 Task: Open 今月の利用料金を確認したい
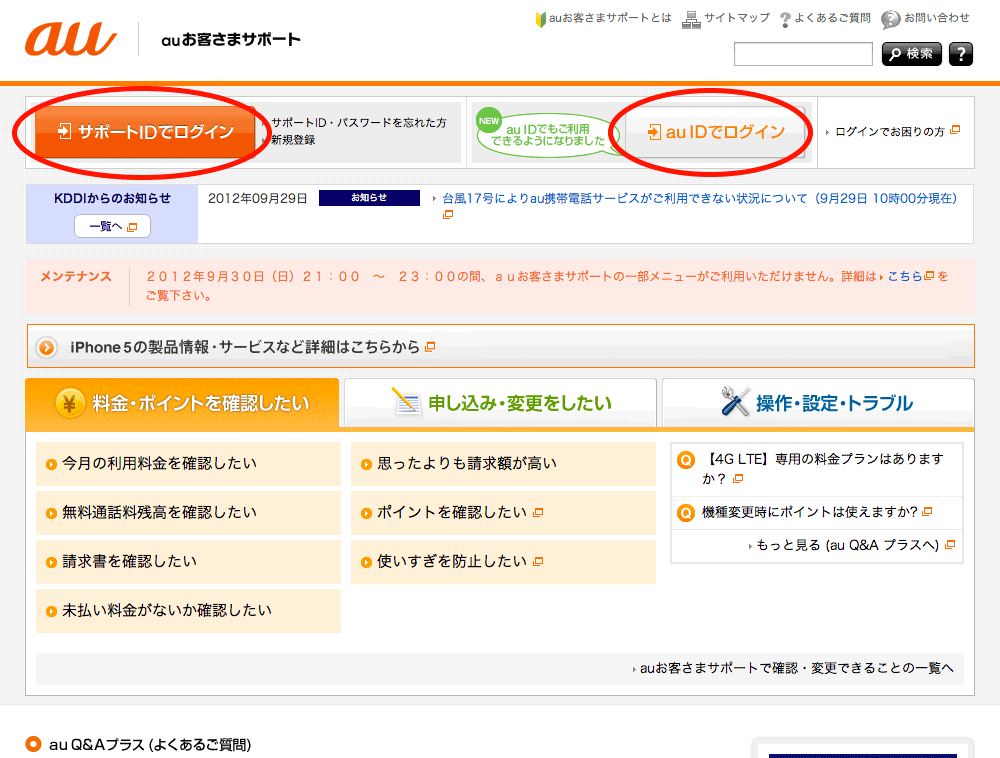point(188,464)
